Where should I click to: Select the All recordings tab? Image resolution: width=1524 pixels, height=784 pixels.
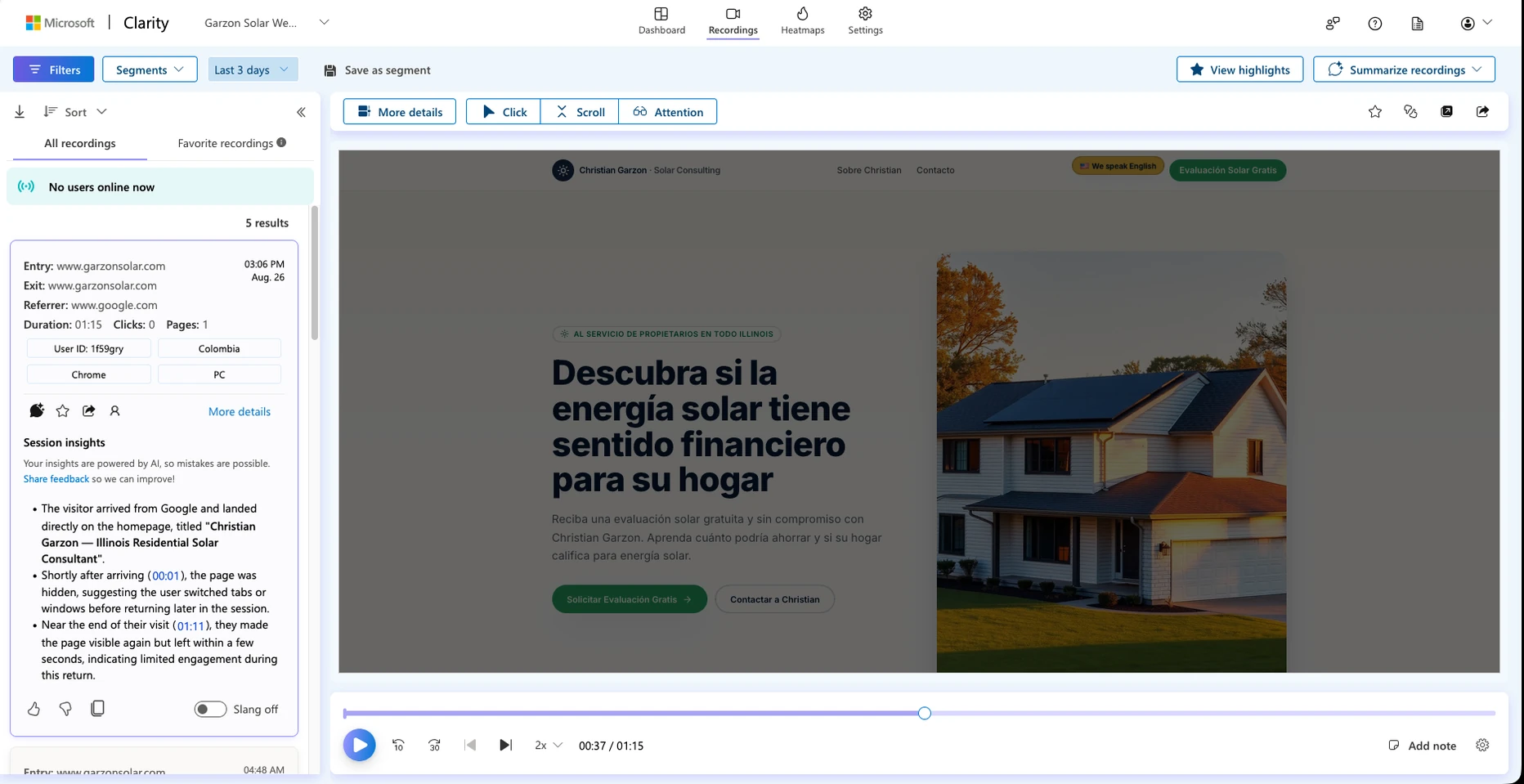point(79,143)
